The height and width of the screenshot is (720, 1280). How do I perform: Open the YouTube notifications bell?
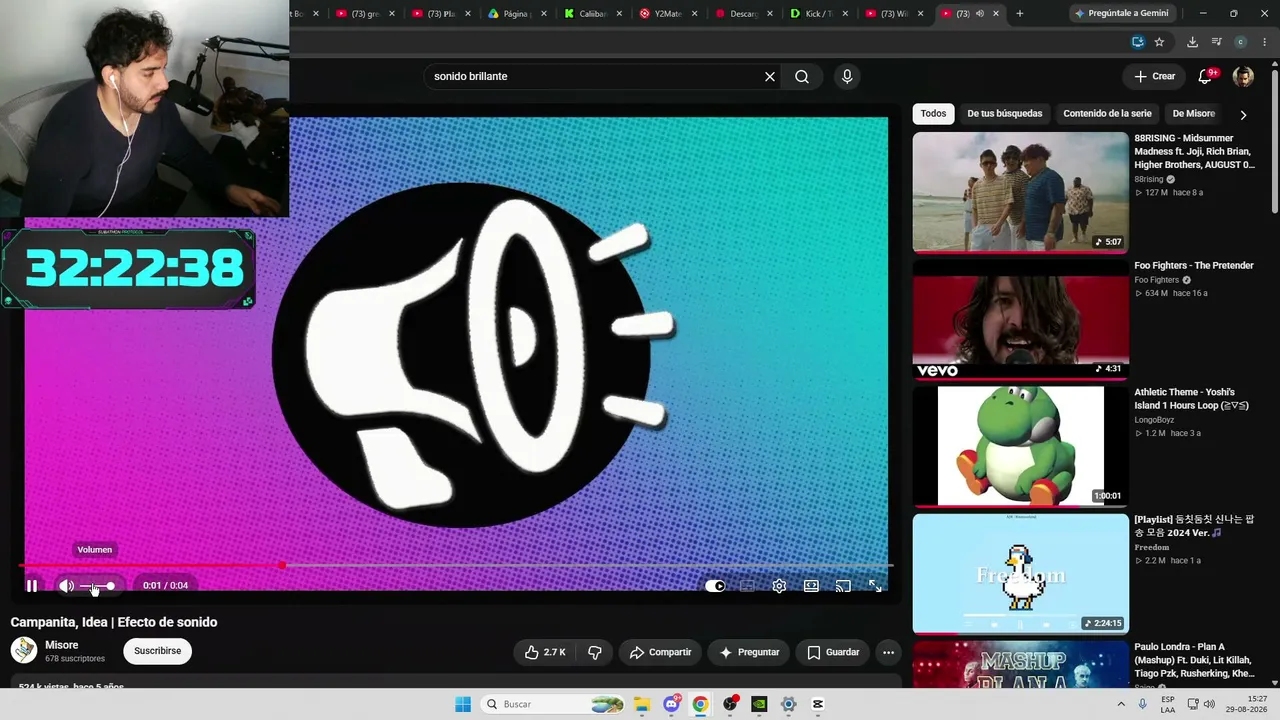[x=1206, y=77]
